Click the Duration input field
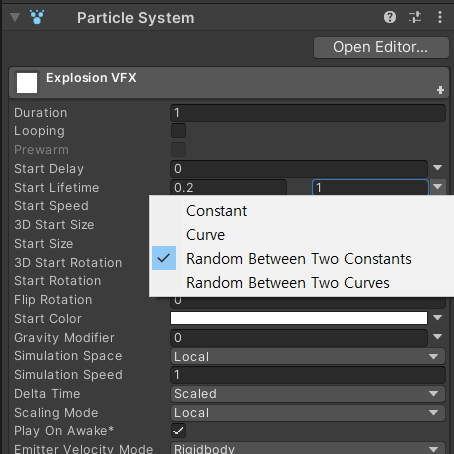The image size is (454, 454). (308, 113)
